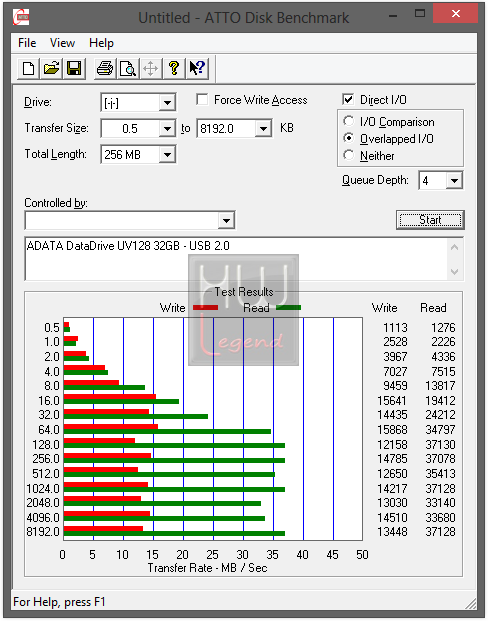
Task: Select Overlapped I/O radio option
Action: [x=349, y=138]
